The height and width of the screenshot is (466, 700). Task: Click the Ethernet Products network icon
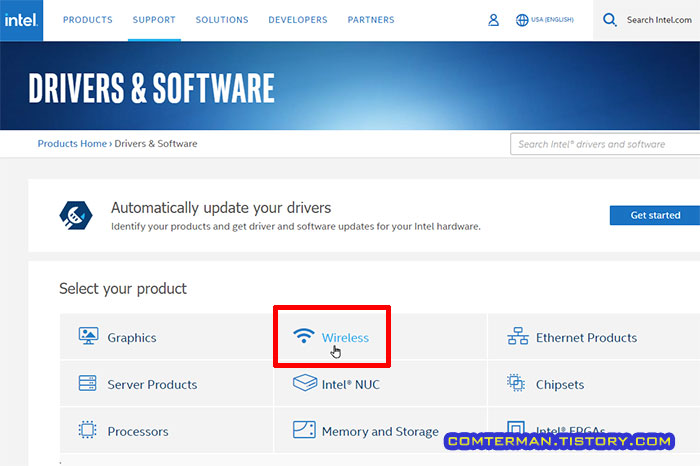click(x=518, y=336)
